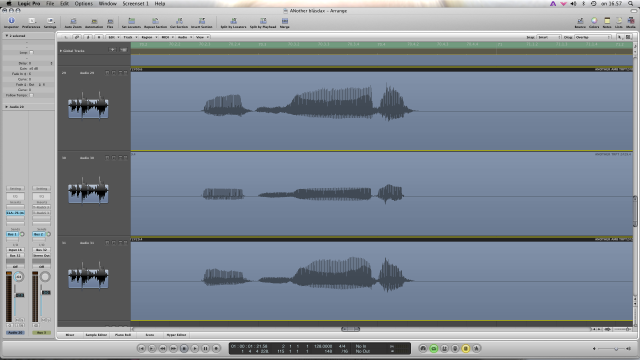Screen dimensions: 640x360
Task: Toggle the Follow Tempo checkbox
Action: coord(31,95)
